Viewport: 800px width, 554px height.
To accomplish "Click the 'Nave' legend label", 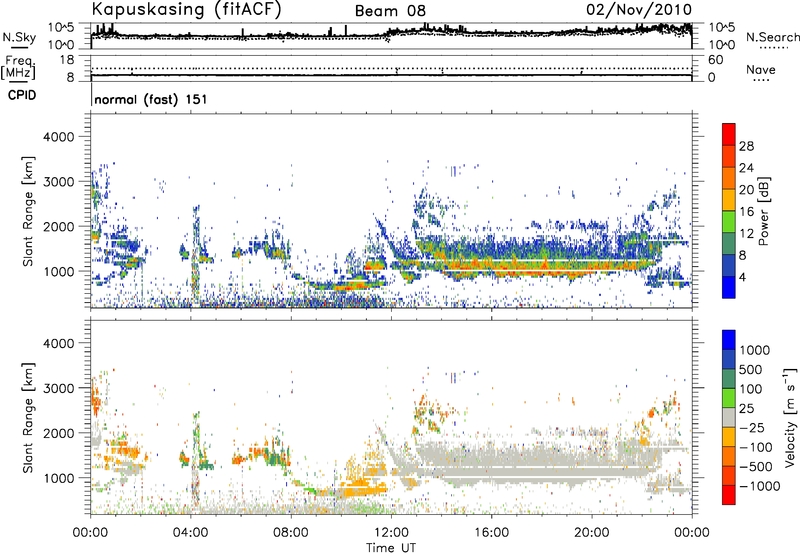I will pos(761,69).
